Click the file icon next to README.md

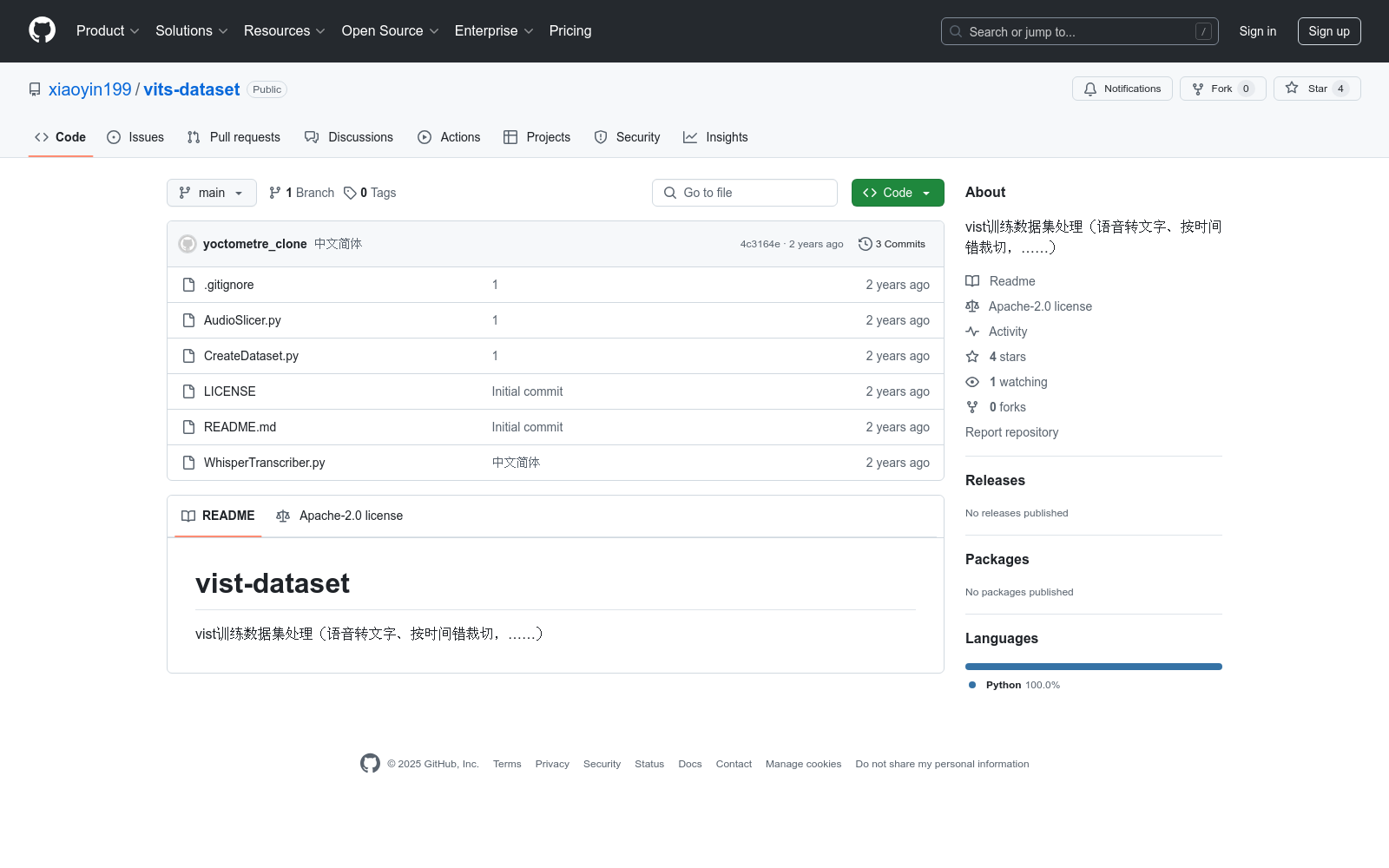click(188, 427)
